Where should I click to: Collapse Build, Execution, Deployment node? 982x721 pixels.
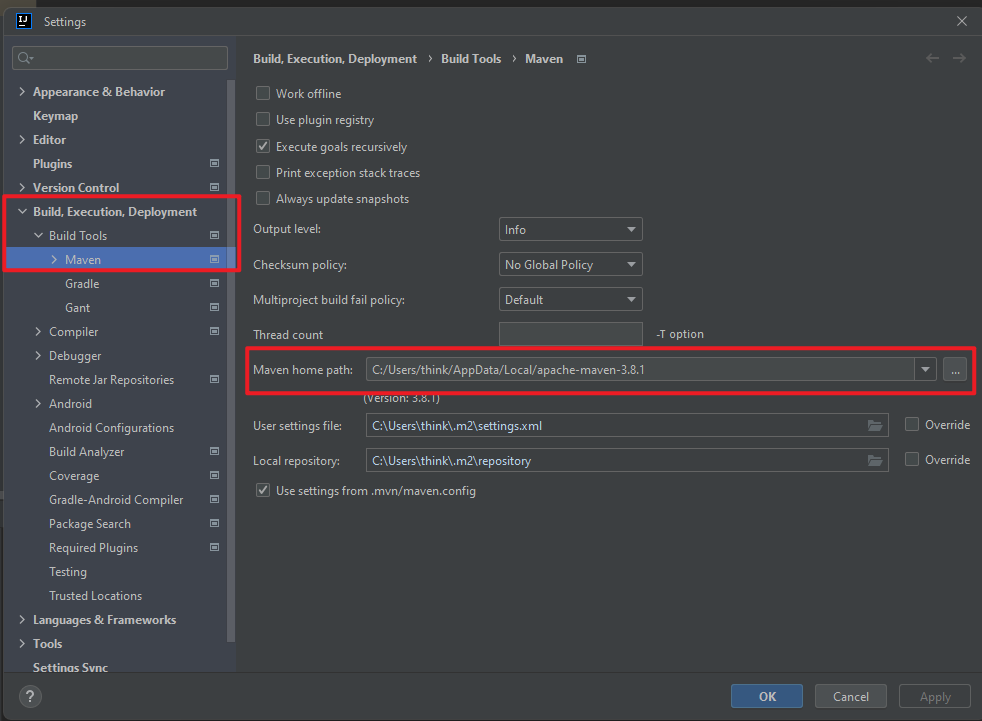coord(23,212)
